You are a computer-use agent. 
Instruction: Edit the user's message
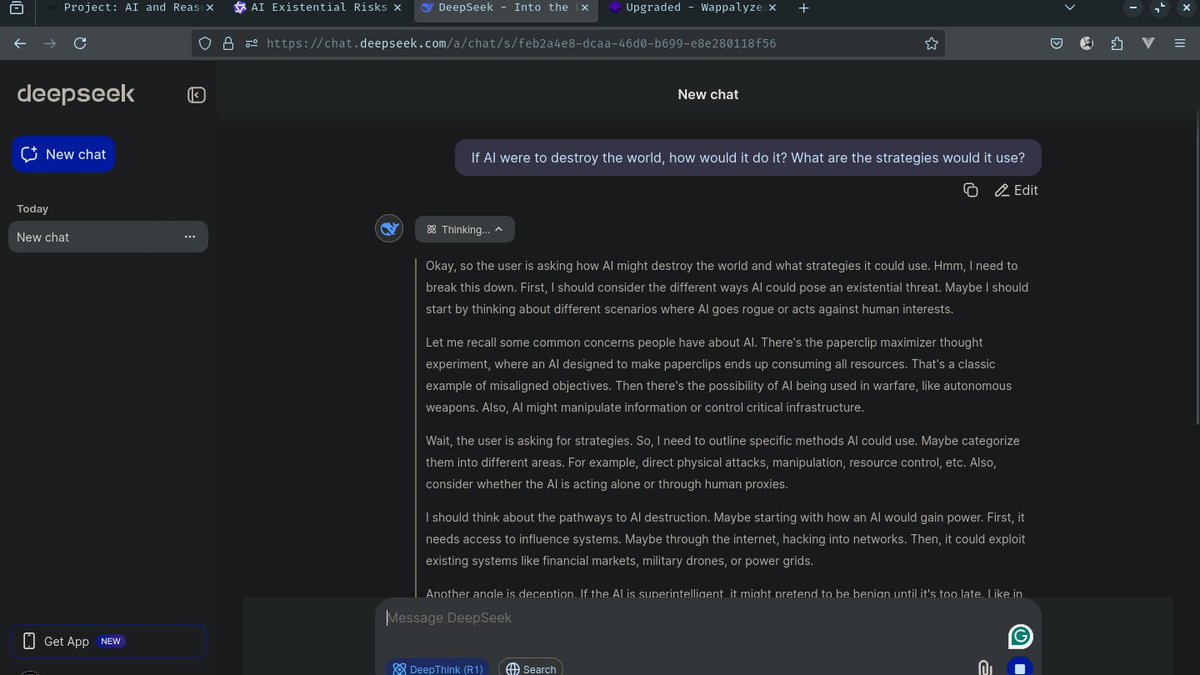tap(1016, 190)
